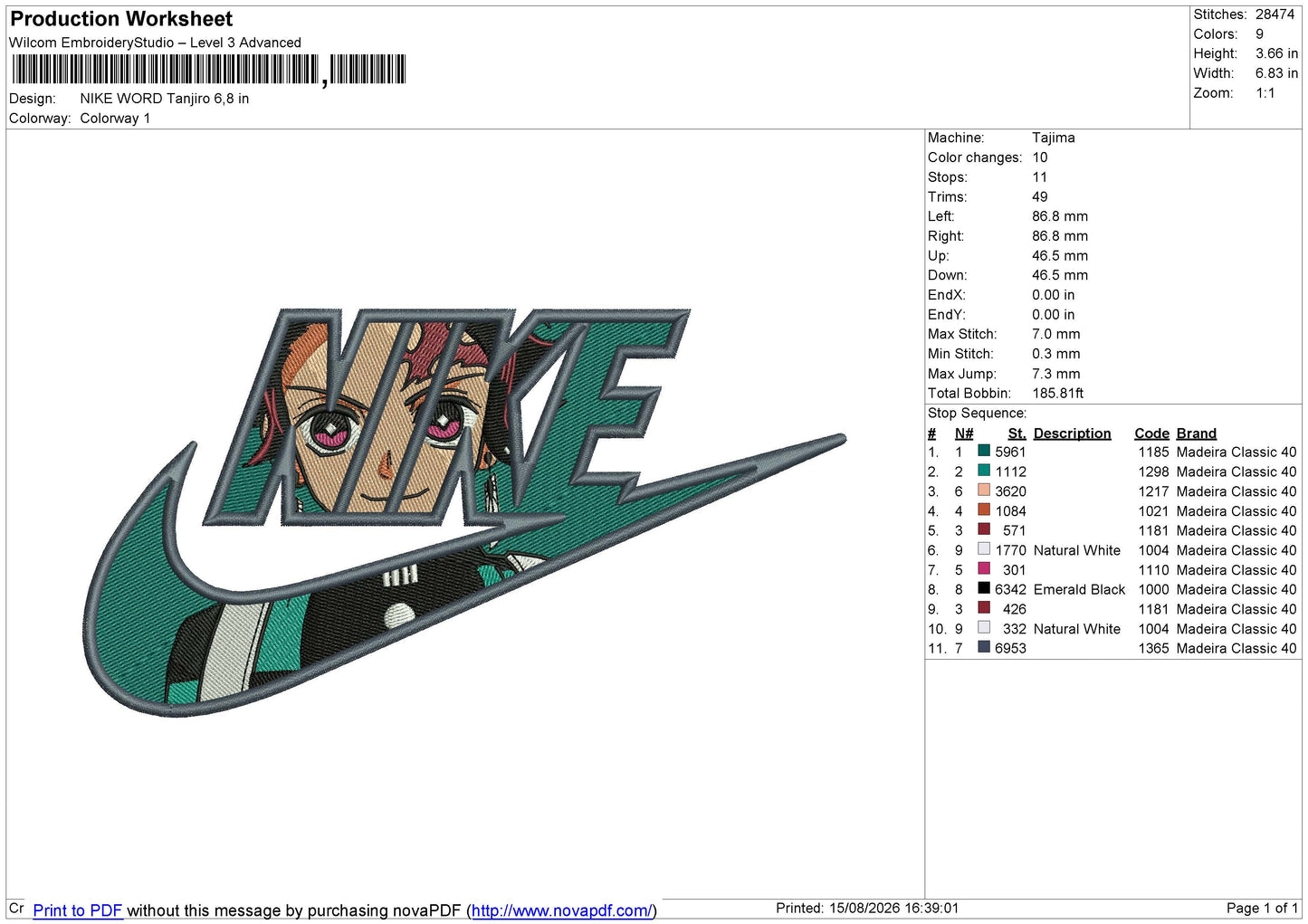This screenshot has height=924, width=1308.
Task: Select the Max Stitch value 7.0 mm
Action: [1055, 334]
